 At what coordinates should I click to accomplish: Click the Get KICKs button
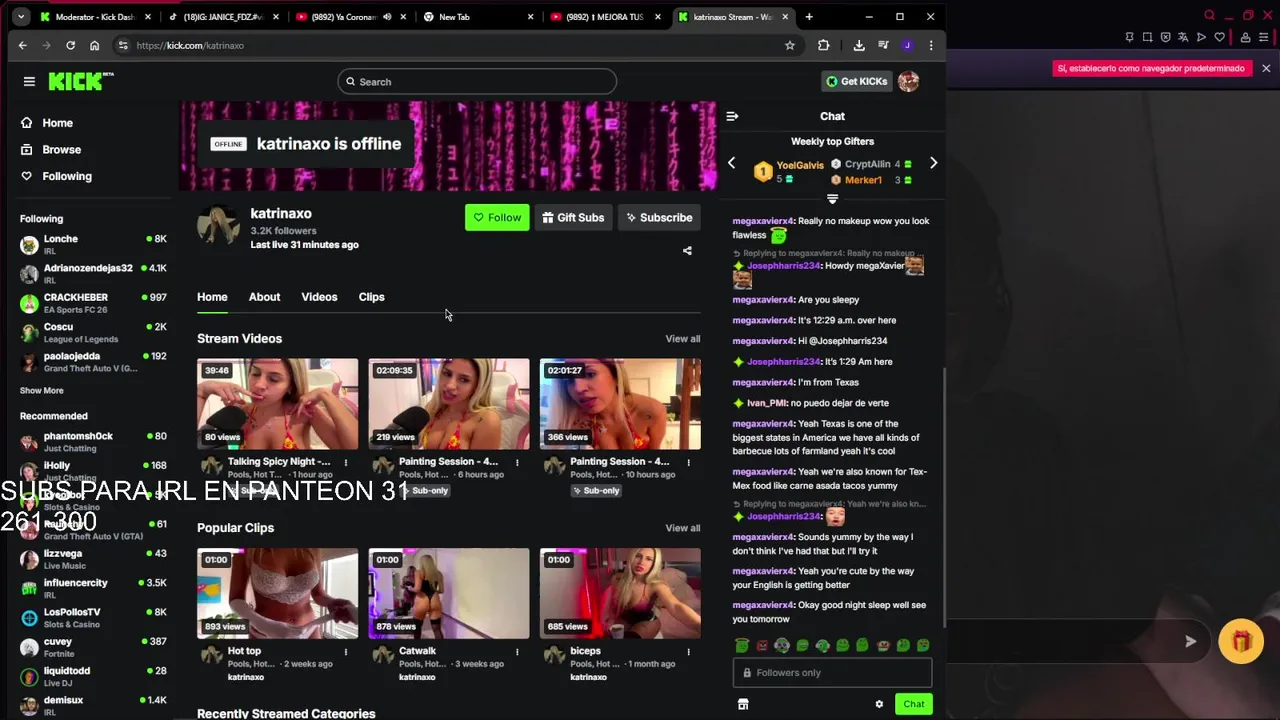coord(856,81)
